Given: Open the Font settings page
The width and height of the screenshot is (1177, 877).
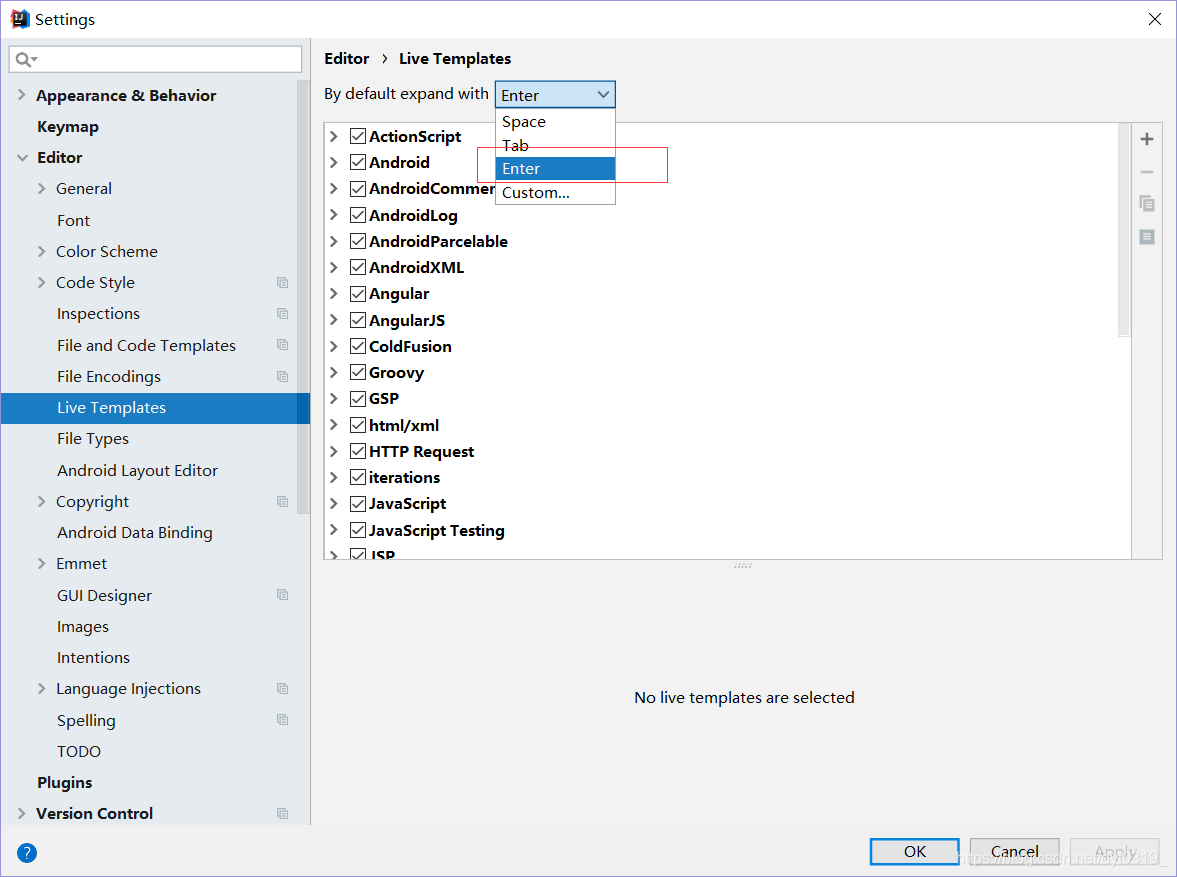Looking at the screenshot, I should click(x=73, y=221).
